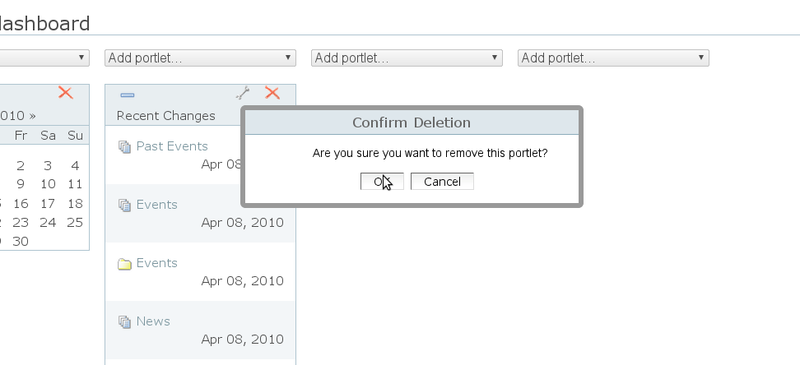Click the page icon beside Past Events
This screenshot has height=365, width=800.
tap(124, 147)
